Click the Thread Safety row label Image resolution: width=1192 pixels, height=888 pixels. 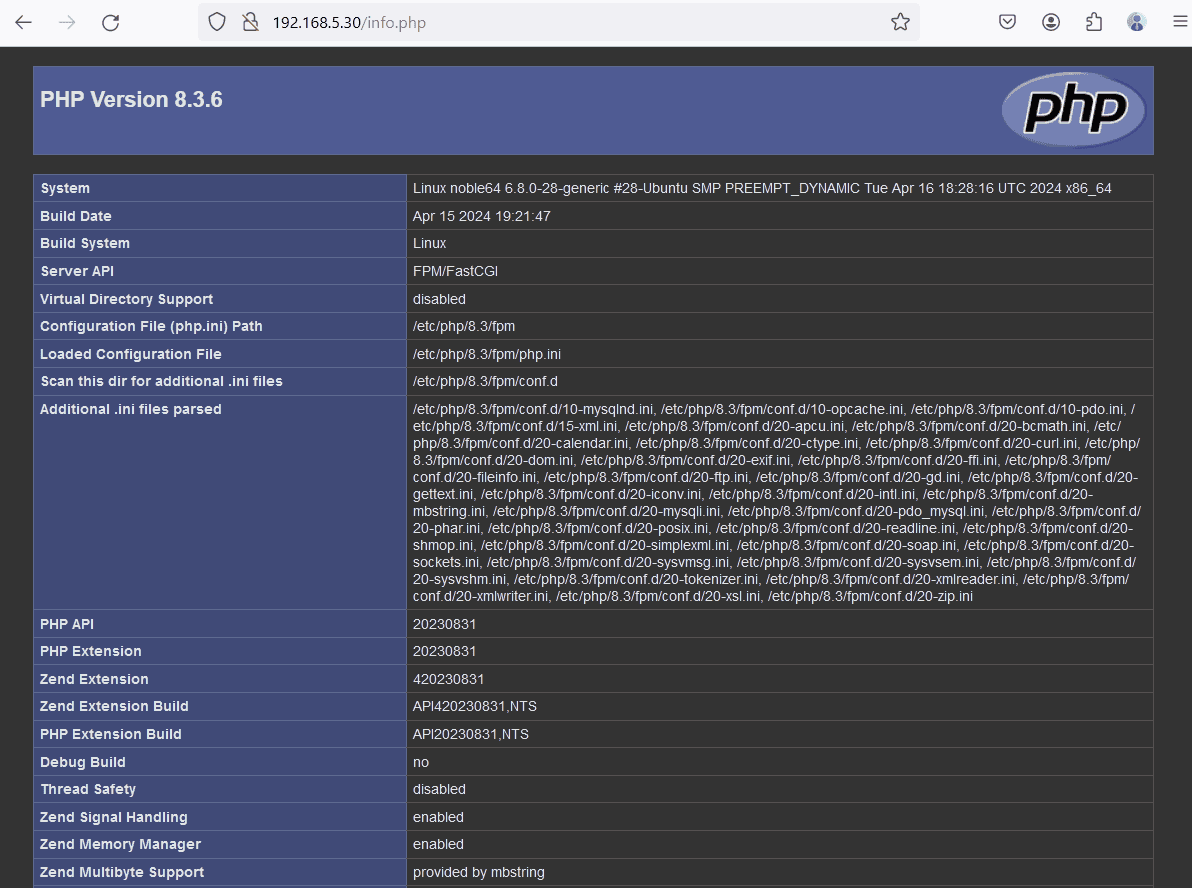coord(88,789)
